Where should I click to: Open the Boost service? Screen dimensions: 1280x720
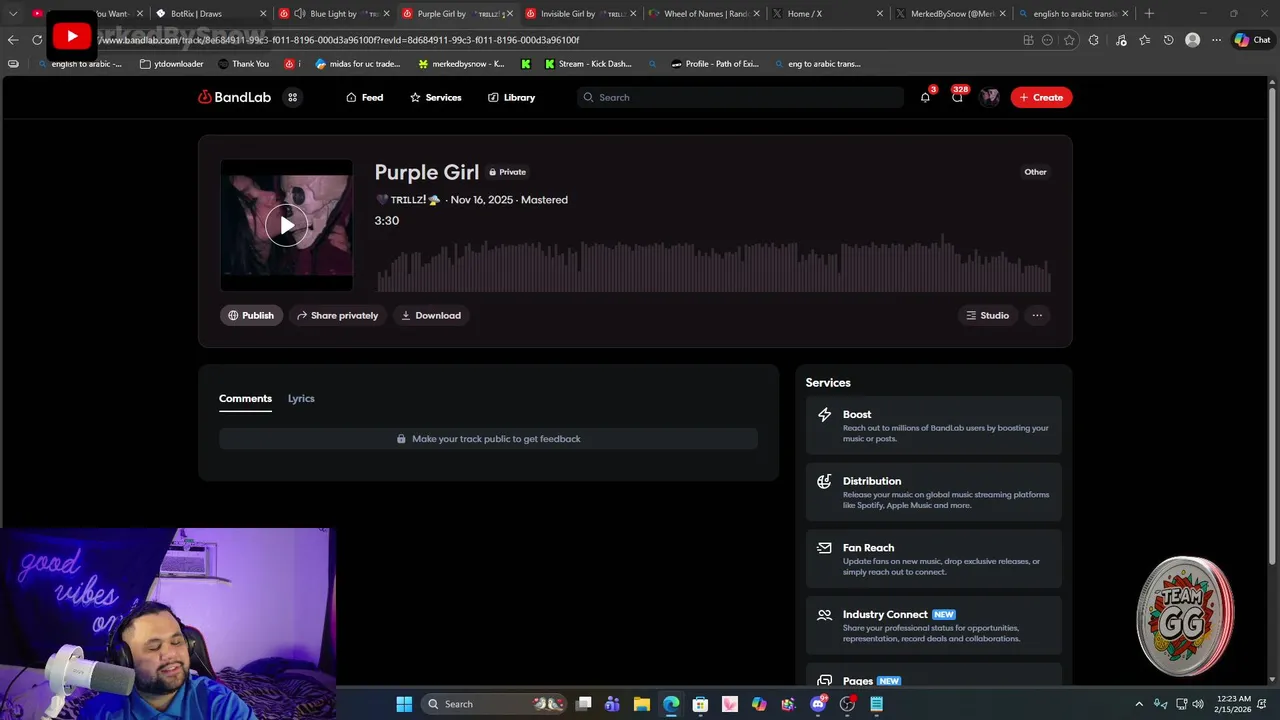click(934, 425)
